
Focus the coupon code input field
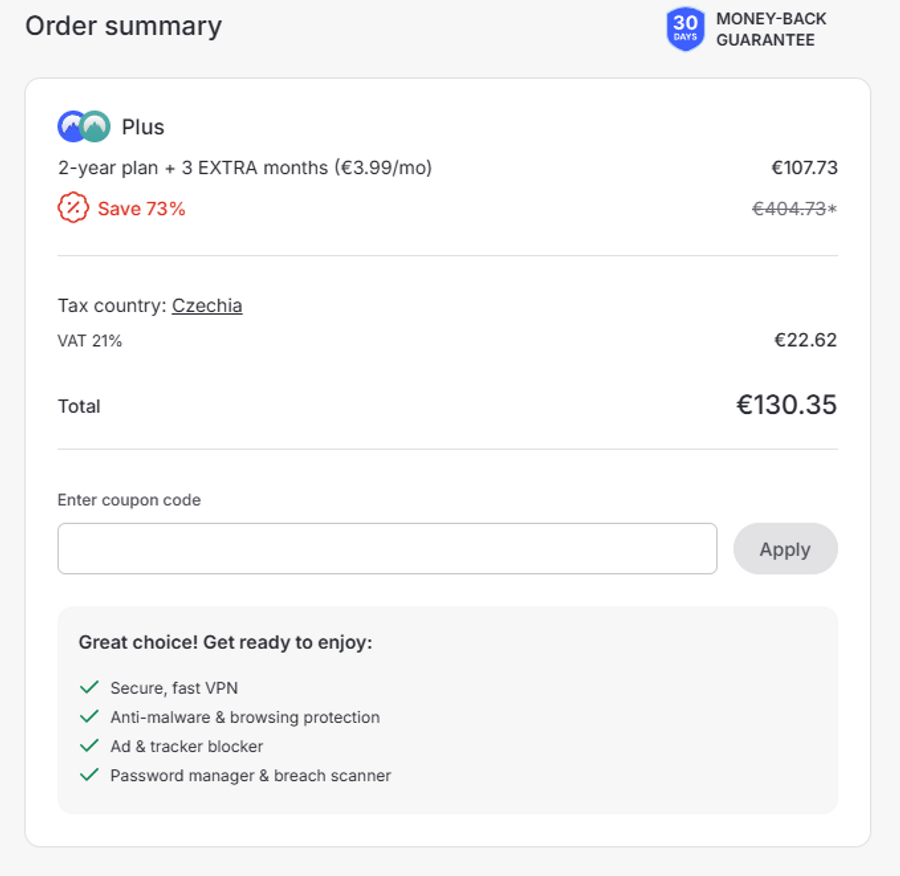pyautogui.click(x=387, y=548)
